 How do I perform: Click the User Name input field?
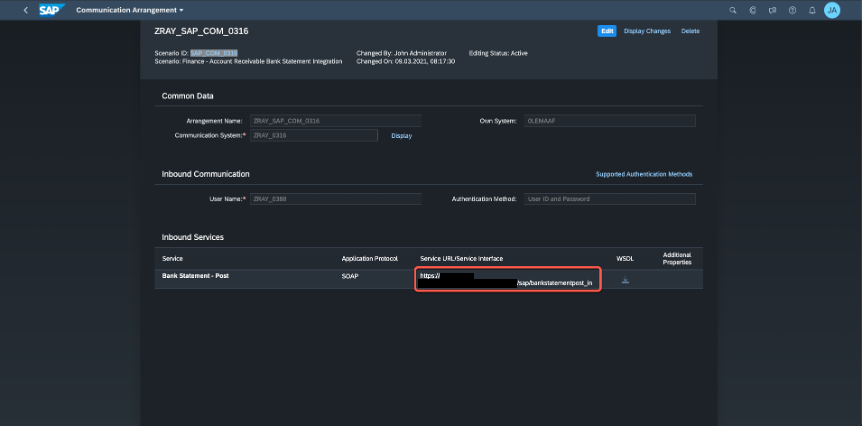335,199
